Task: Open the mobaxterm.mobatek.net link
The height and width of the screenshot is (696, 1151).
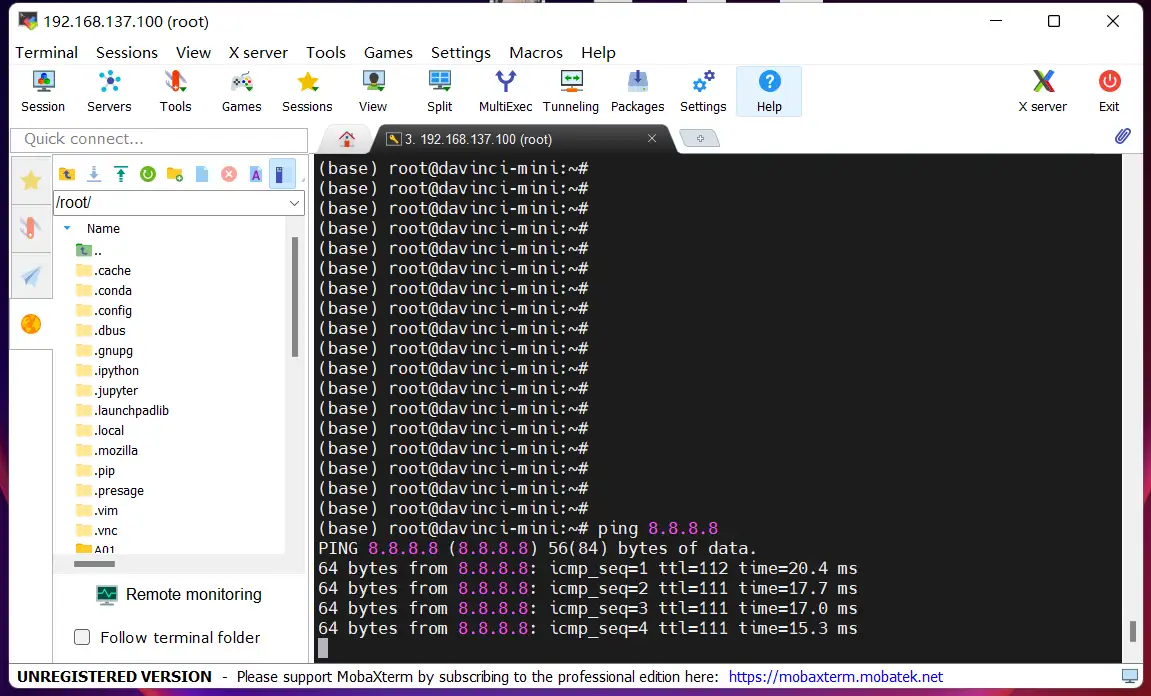Action: (x=835, y=677)
